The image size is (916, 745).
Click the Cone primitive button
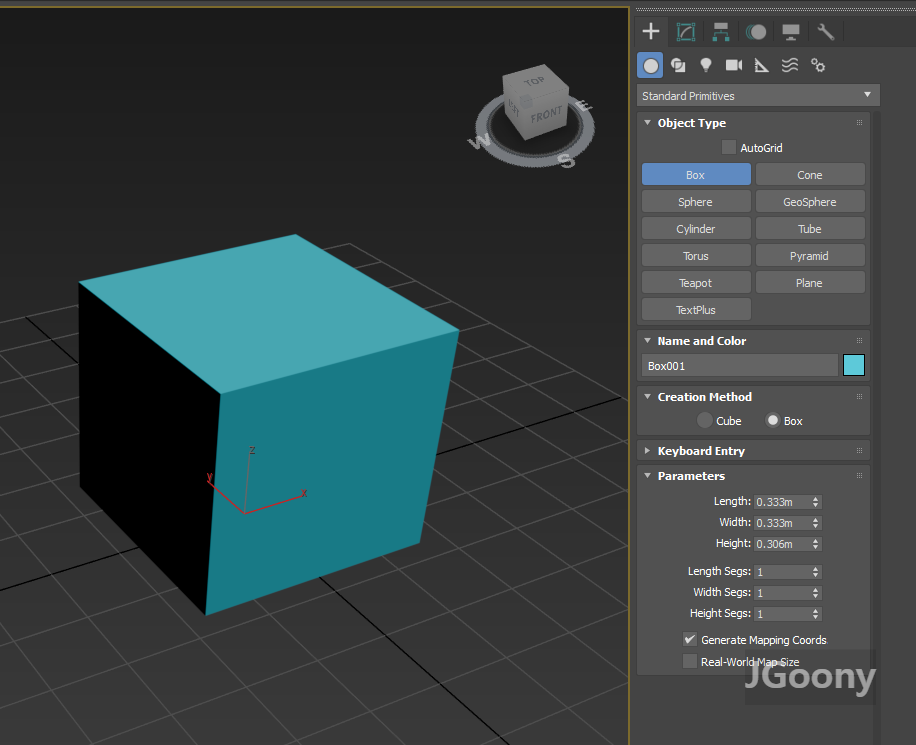point(810,175)
